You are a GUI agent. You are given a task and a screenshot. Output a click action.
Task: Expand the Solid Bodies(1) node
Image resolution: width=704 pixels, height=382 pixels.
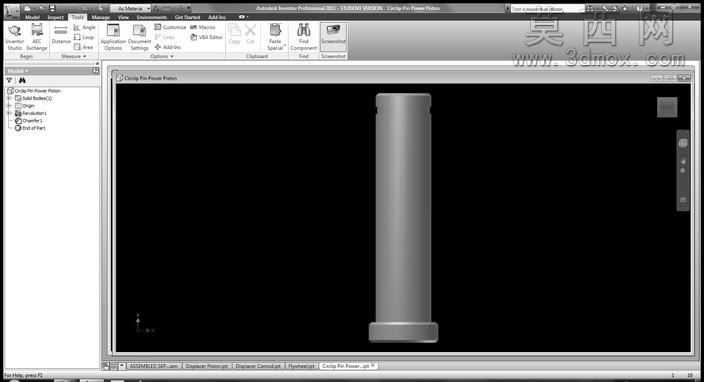pyautogui.click(x=9, y=98)
